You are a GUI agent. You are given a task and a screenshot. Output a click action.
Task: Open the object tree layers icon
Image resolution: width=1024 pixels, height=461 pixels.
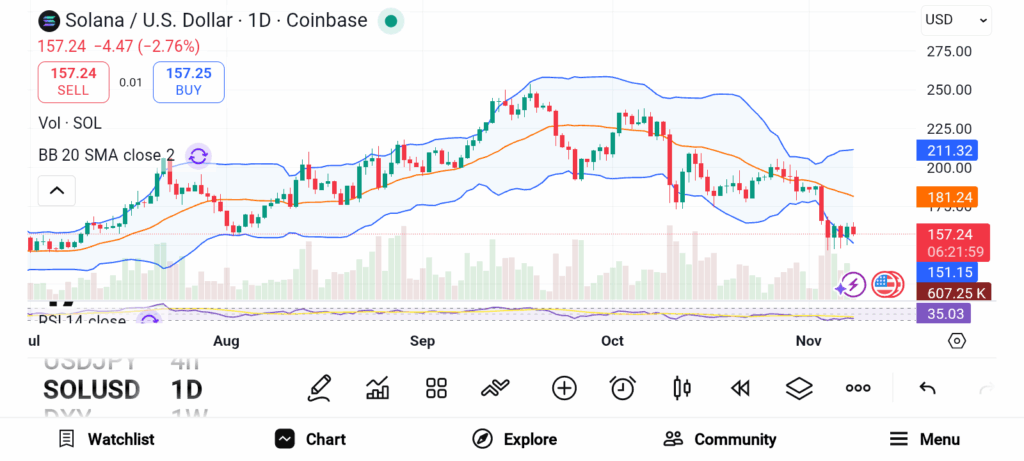(x=799, y=388)
